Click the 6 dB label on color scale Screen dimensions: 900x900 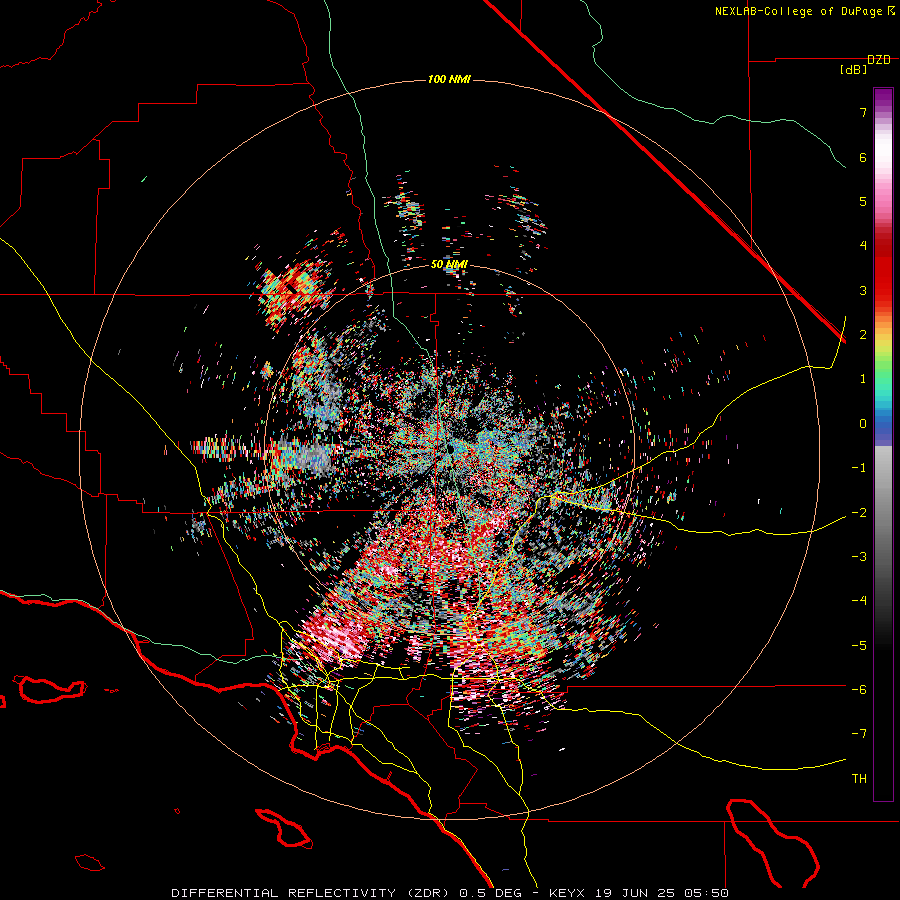(863, 157)
